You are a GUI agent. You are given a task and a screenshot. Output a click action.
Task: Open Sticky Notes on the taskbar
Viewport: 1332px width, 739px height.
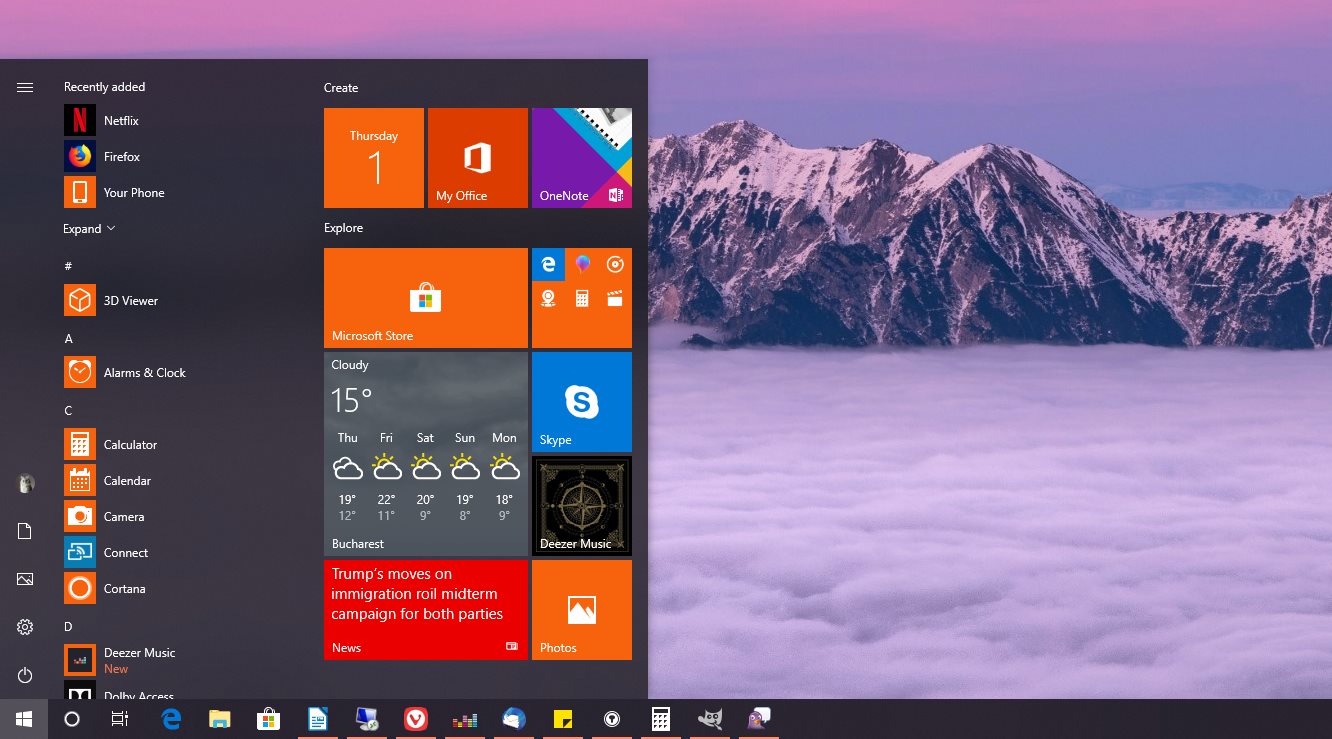[562, 719]
